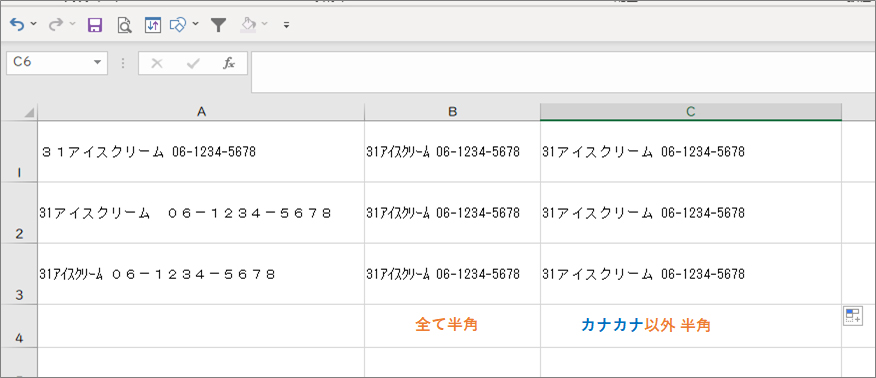
Task: Select column B header
Action: point(453,112)
